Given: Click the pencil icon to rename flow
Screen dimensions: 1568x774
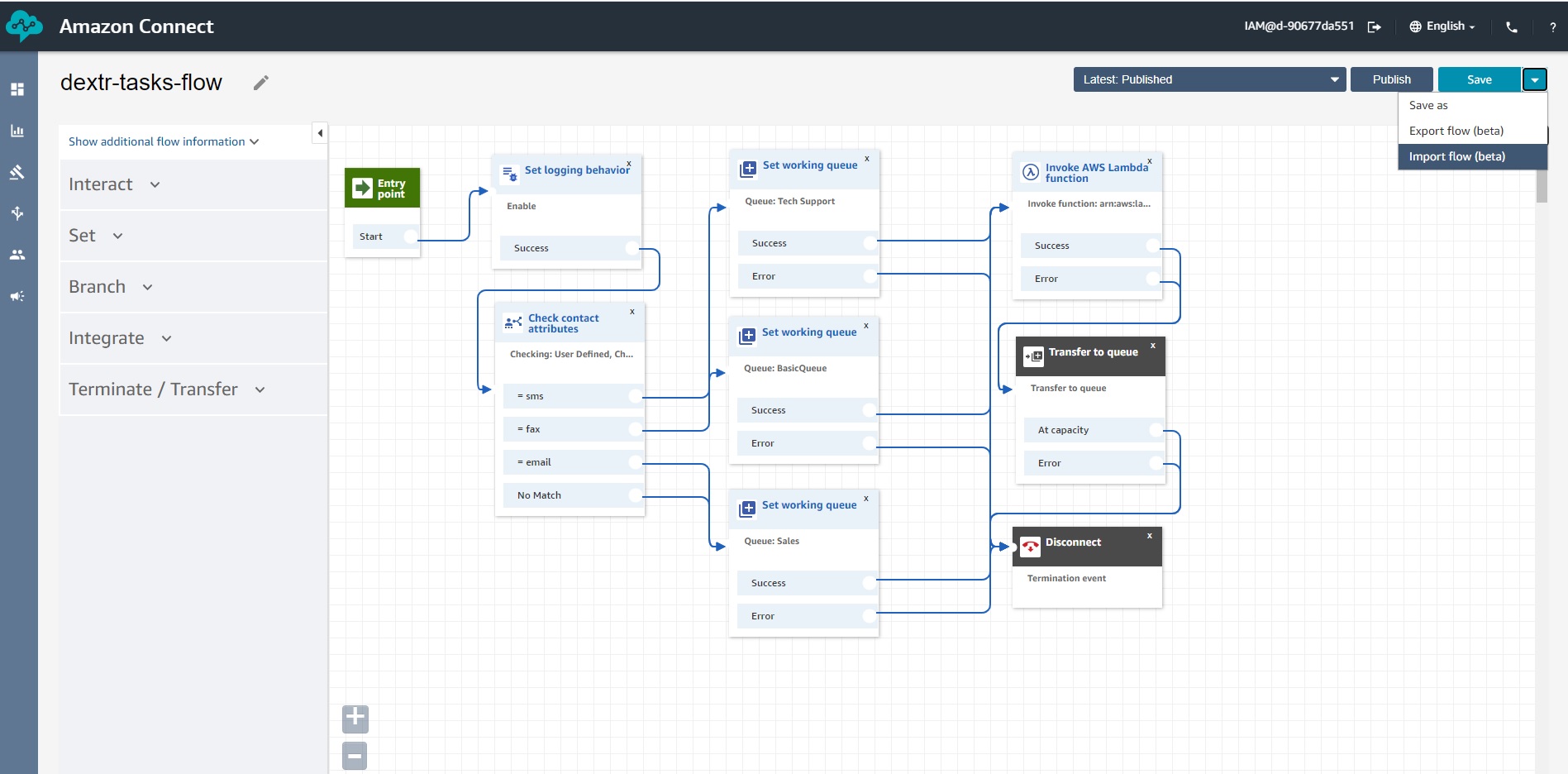Looking at the screenshot, I should click(261, 83).
